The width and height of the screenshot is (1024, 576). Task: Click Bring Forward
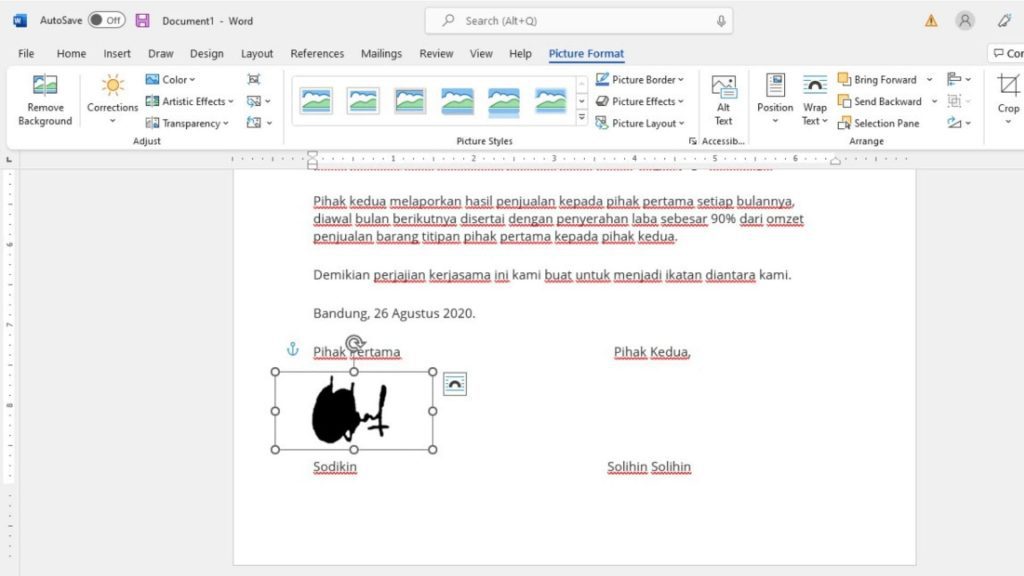click(x=877, y=79)
